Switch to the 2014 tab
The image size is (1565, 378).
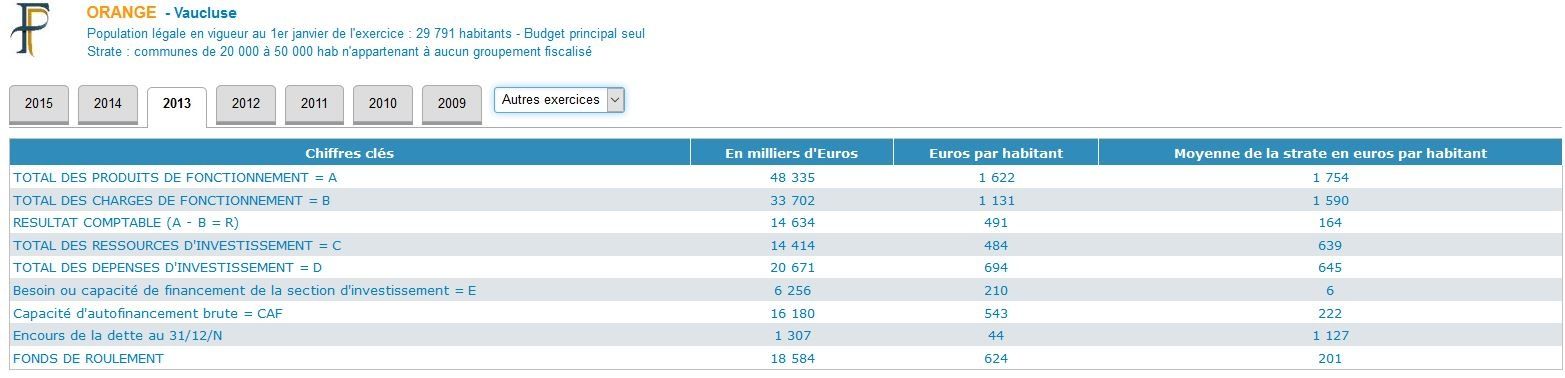pyautogui.click(x=108, y=104)
